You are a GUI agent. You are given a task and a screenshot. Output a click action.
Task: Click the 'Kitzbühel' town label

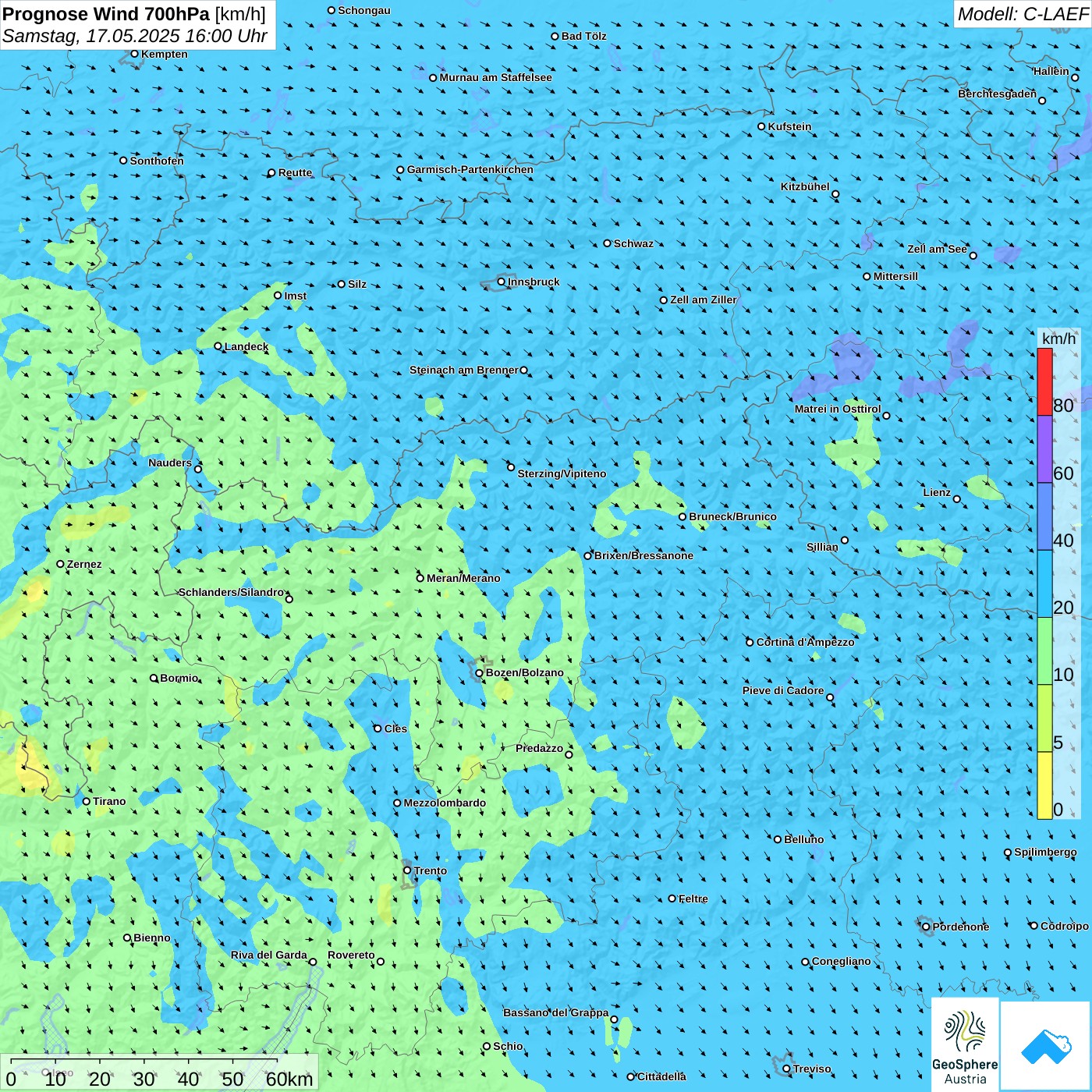[805, 186]
